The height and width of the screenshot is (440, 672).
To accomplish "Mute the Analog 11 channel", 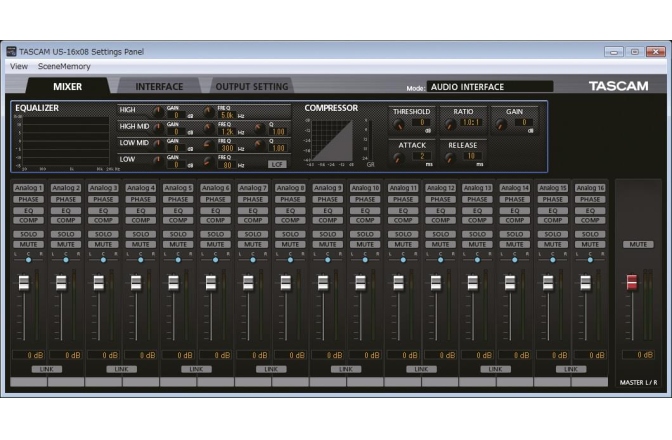I will [403, 244].
